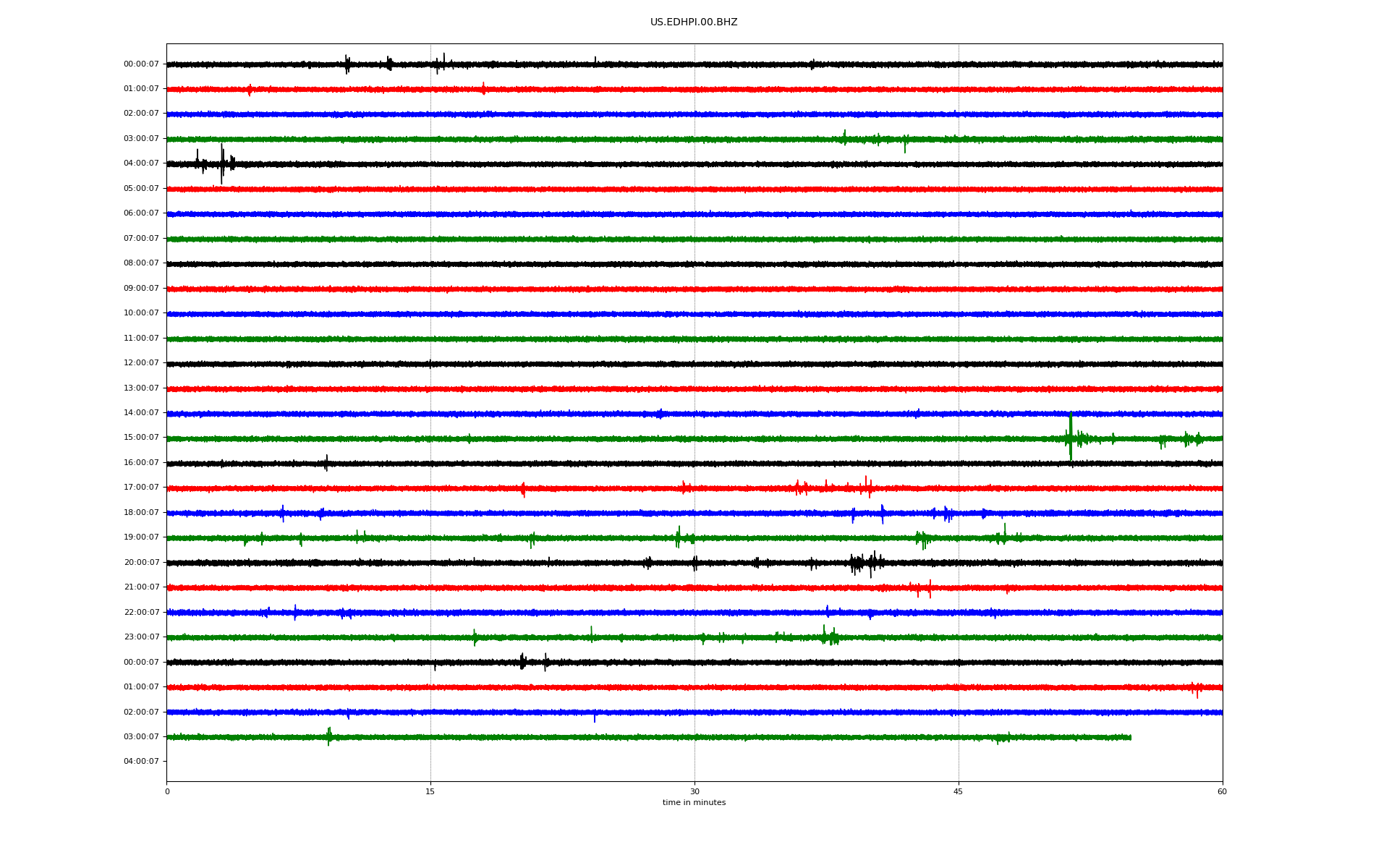Click the black burst cluster on 20:00:07 trace

click(x=866, y=562)
